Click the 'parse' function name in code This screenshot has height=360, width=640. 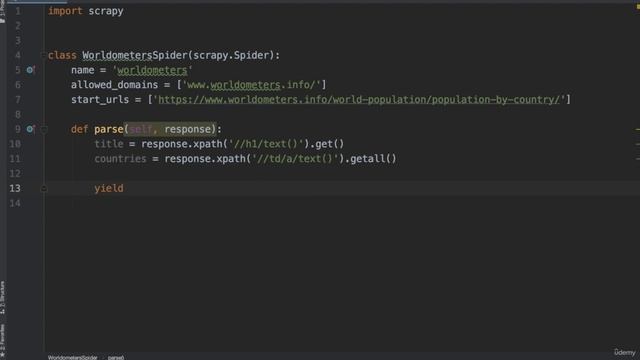click(109, 129)
